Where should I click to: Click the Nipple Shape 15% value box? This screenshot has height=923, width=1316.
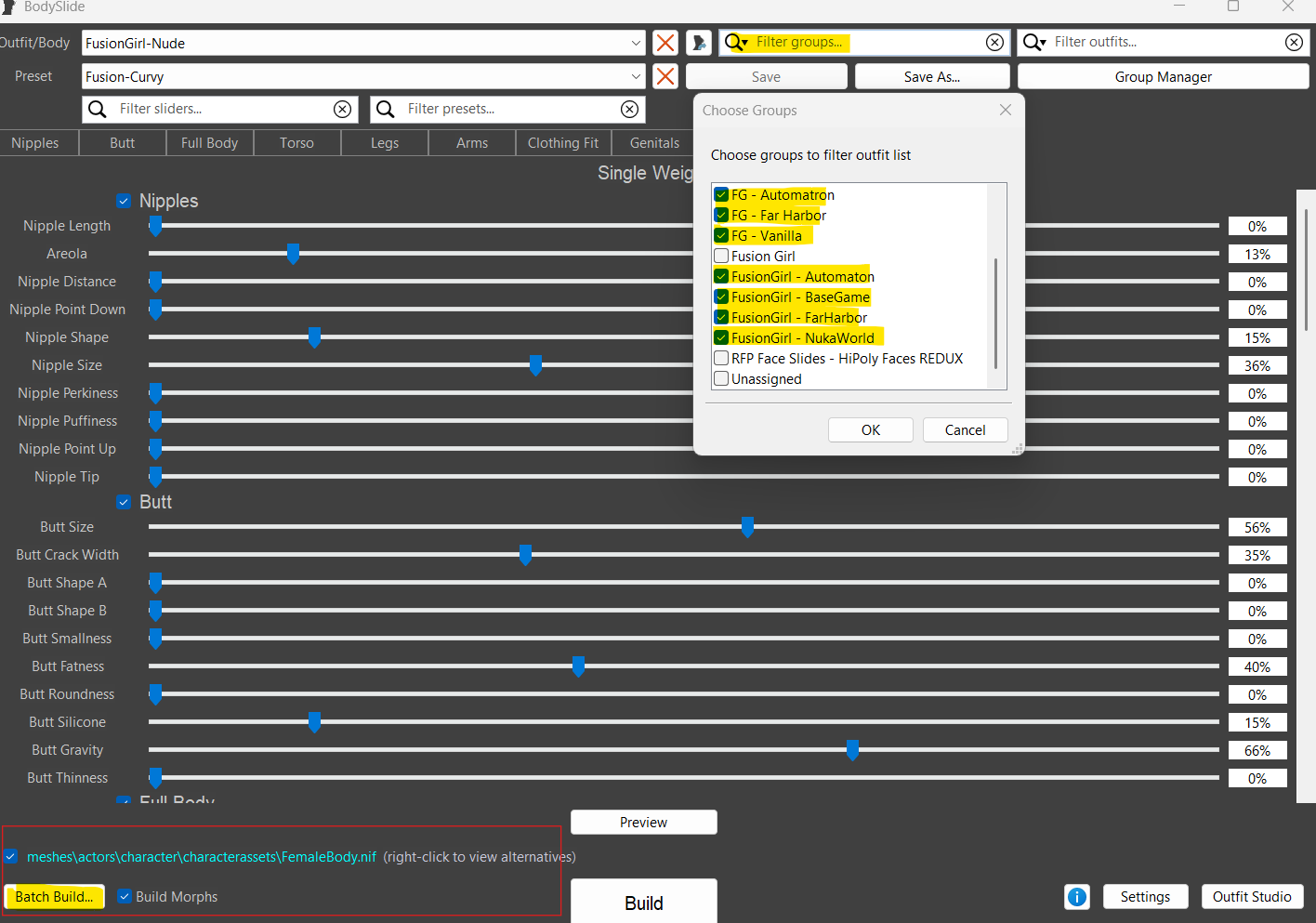[1257, 338]
